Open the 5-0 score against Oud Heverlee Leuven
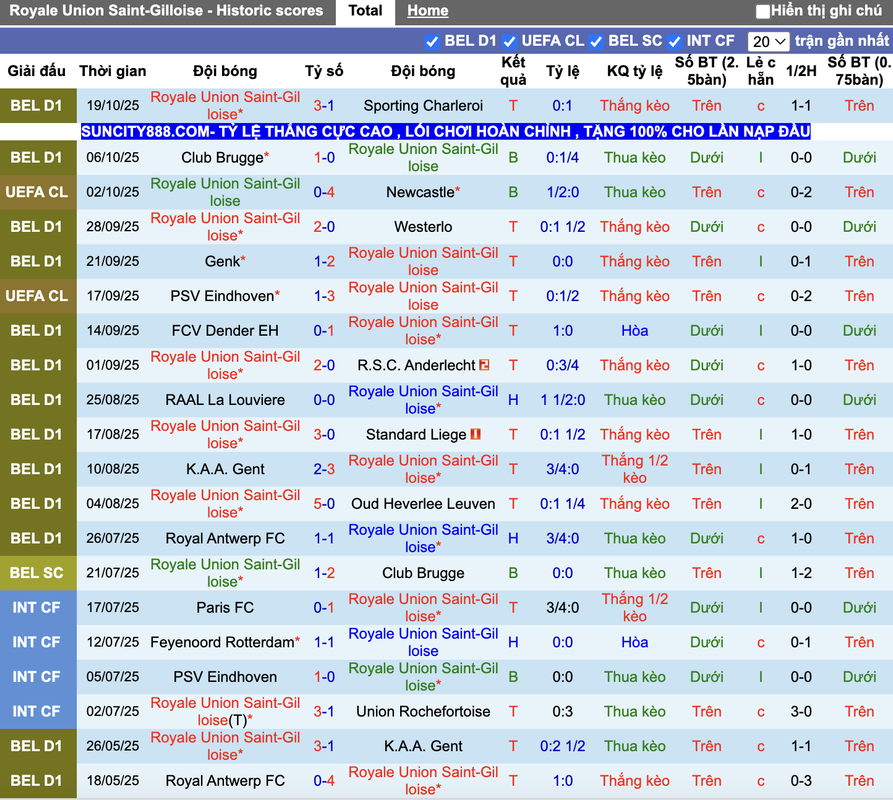893x800 pixels. coord(323,504)
